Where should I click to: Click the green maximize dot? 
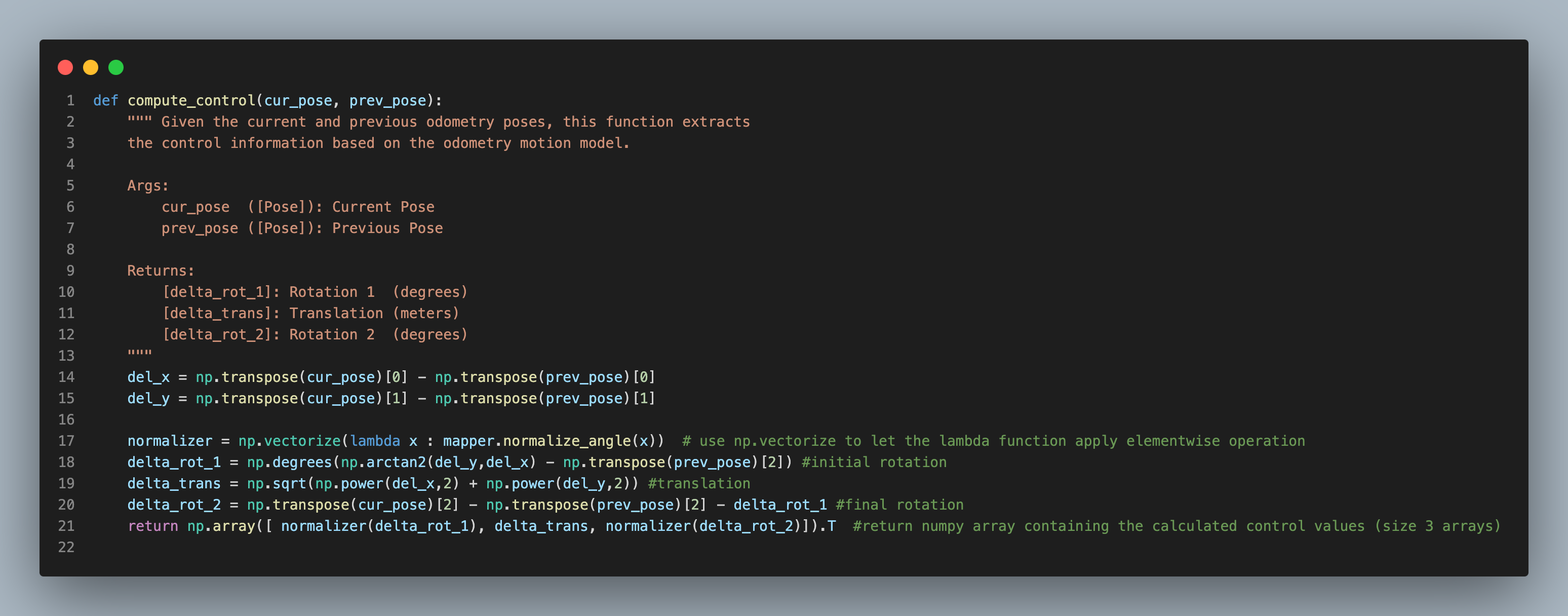115,67
